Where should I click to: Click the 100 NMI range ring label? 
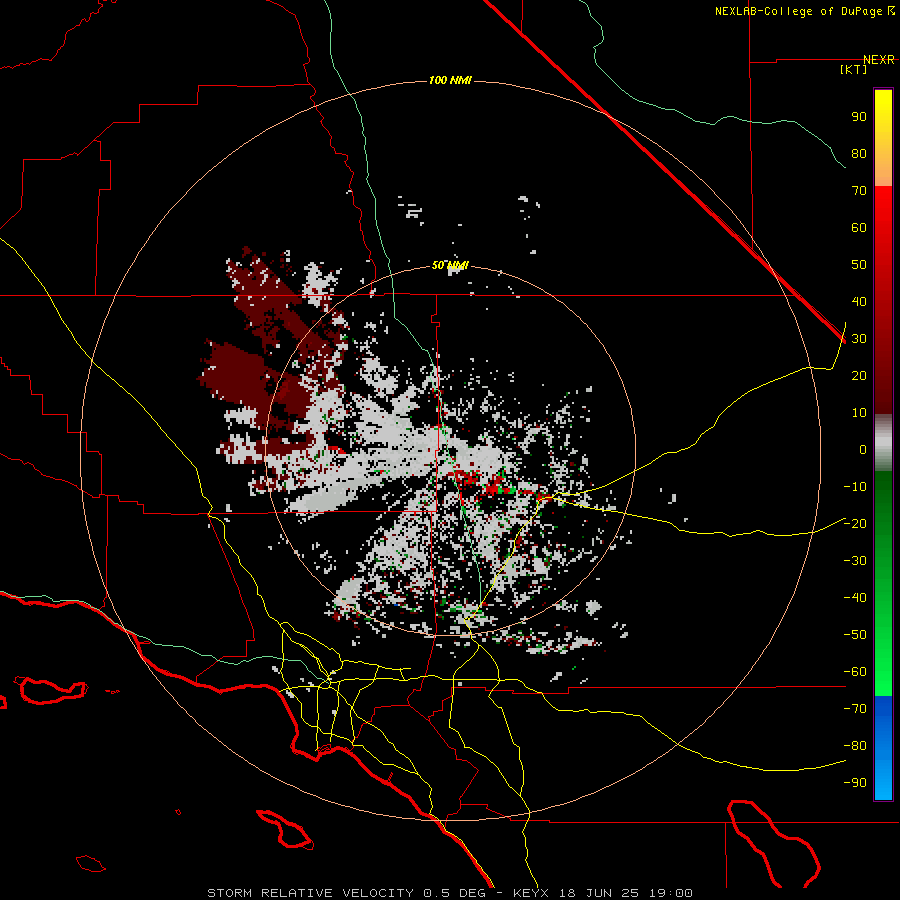(450, 80)
